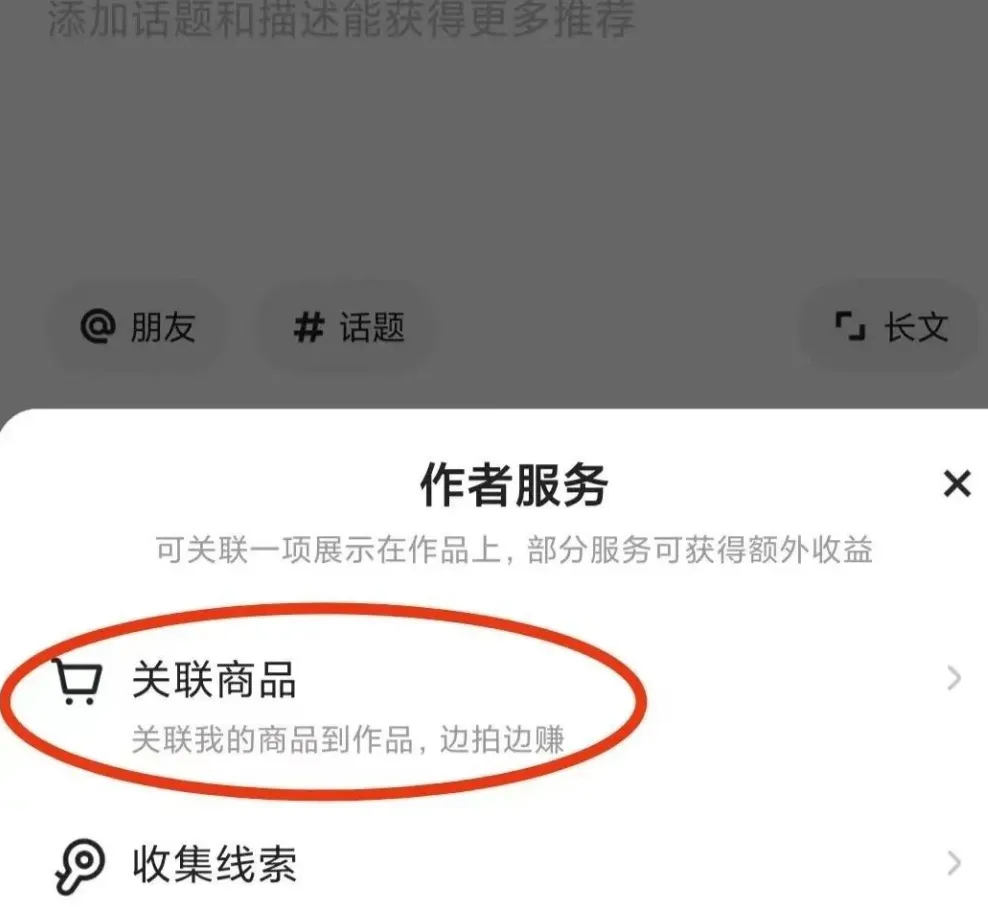Close the 作者服务 panel with the X
This screenshot has height=907, width=988.
click(956, 484)
